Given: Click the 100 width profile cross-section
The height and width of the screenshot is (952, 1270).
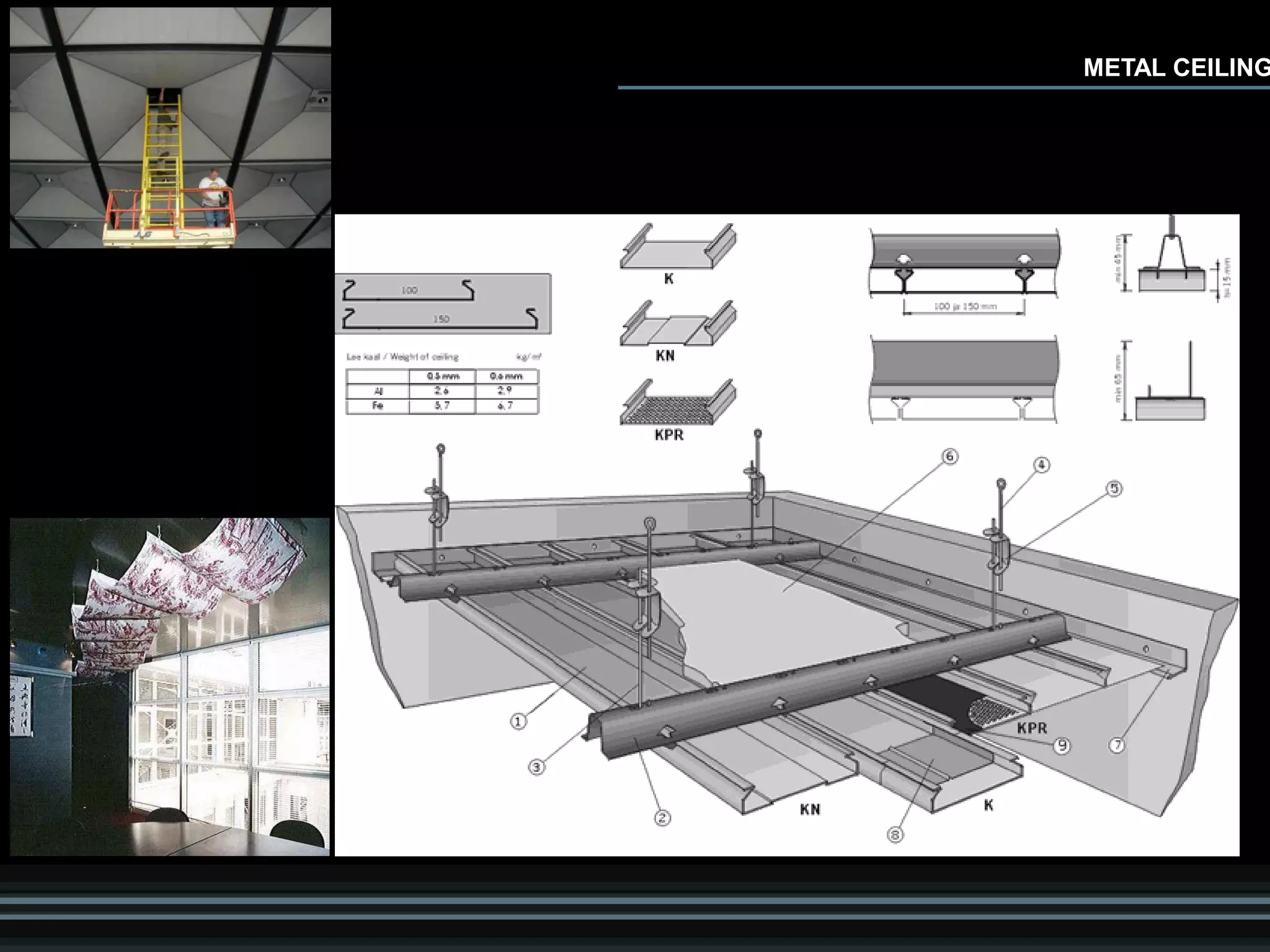Looking at the screenshot, I should 409,290.
